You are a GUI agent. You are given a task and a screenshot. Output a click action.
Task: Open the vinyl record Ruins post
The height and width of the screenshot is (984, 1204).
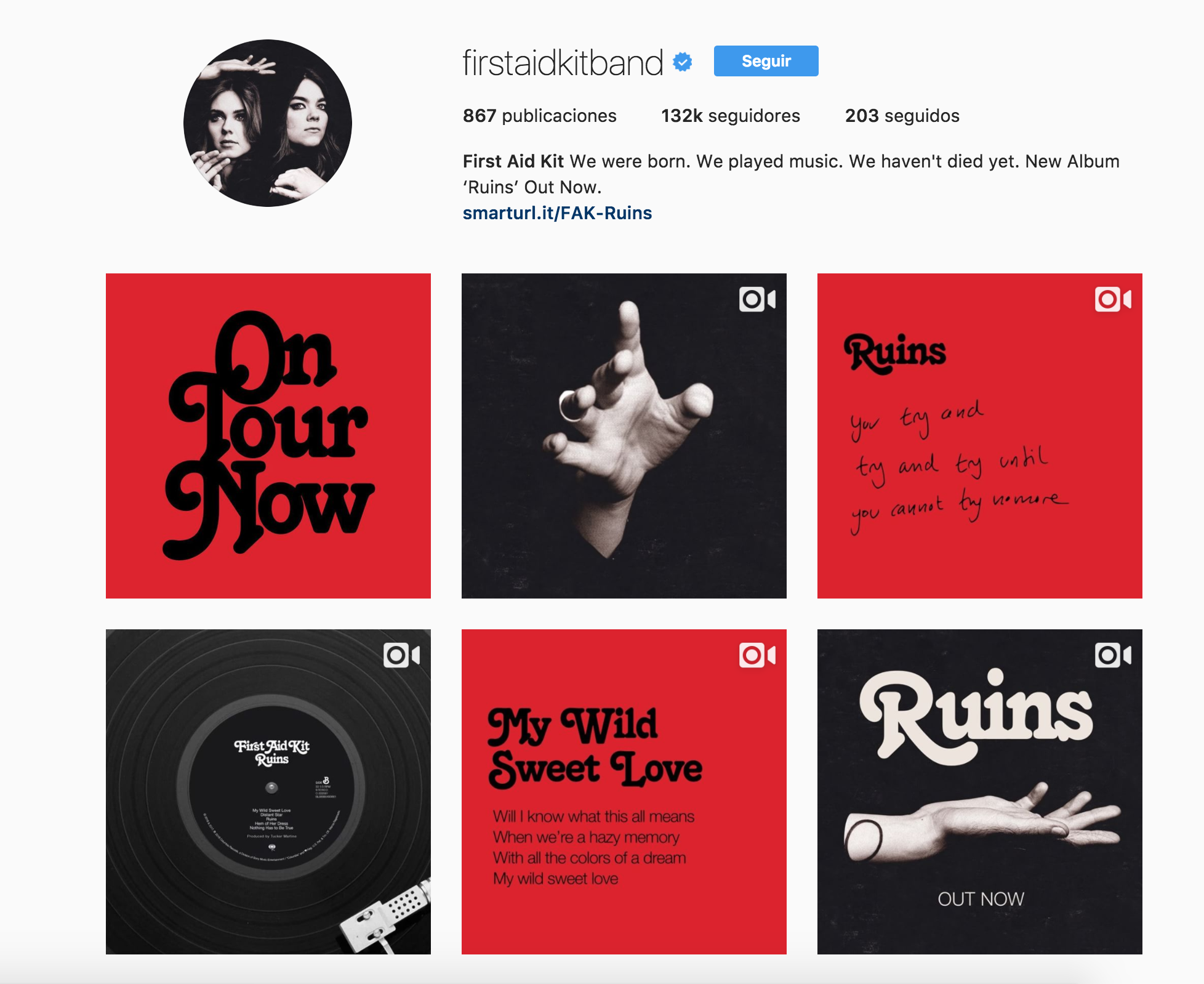pyautogui.click(x=268, y=792)
